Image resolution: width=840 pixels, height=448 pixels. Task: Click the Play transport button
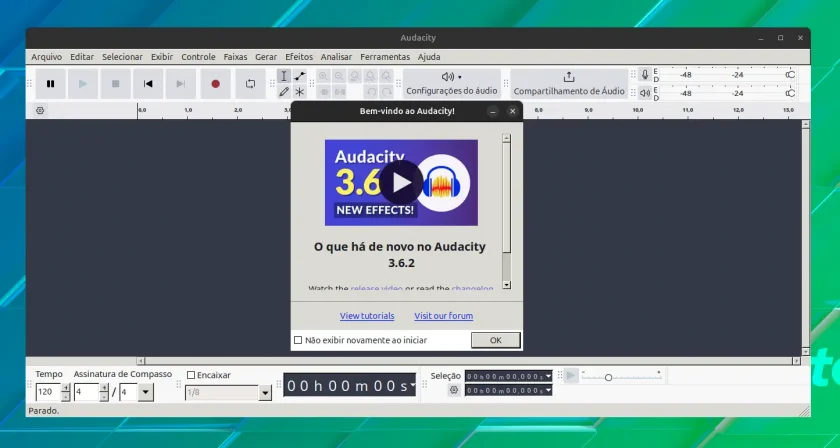point(83,84)
